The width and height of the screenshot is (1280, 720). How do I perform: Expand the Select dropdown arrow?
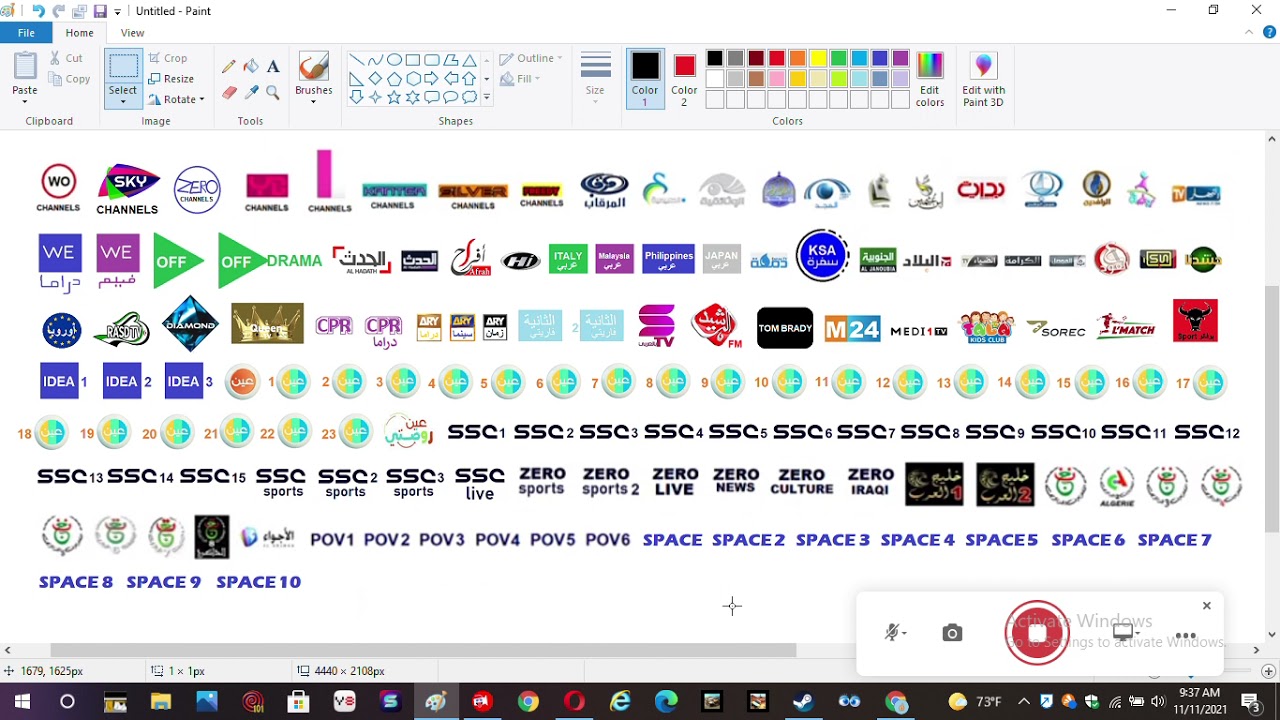[x=123, y=102]
